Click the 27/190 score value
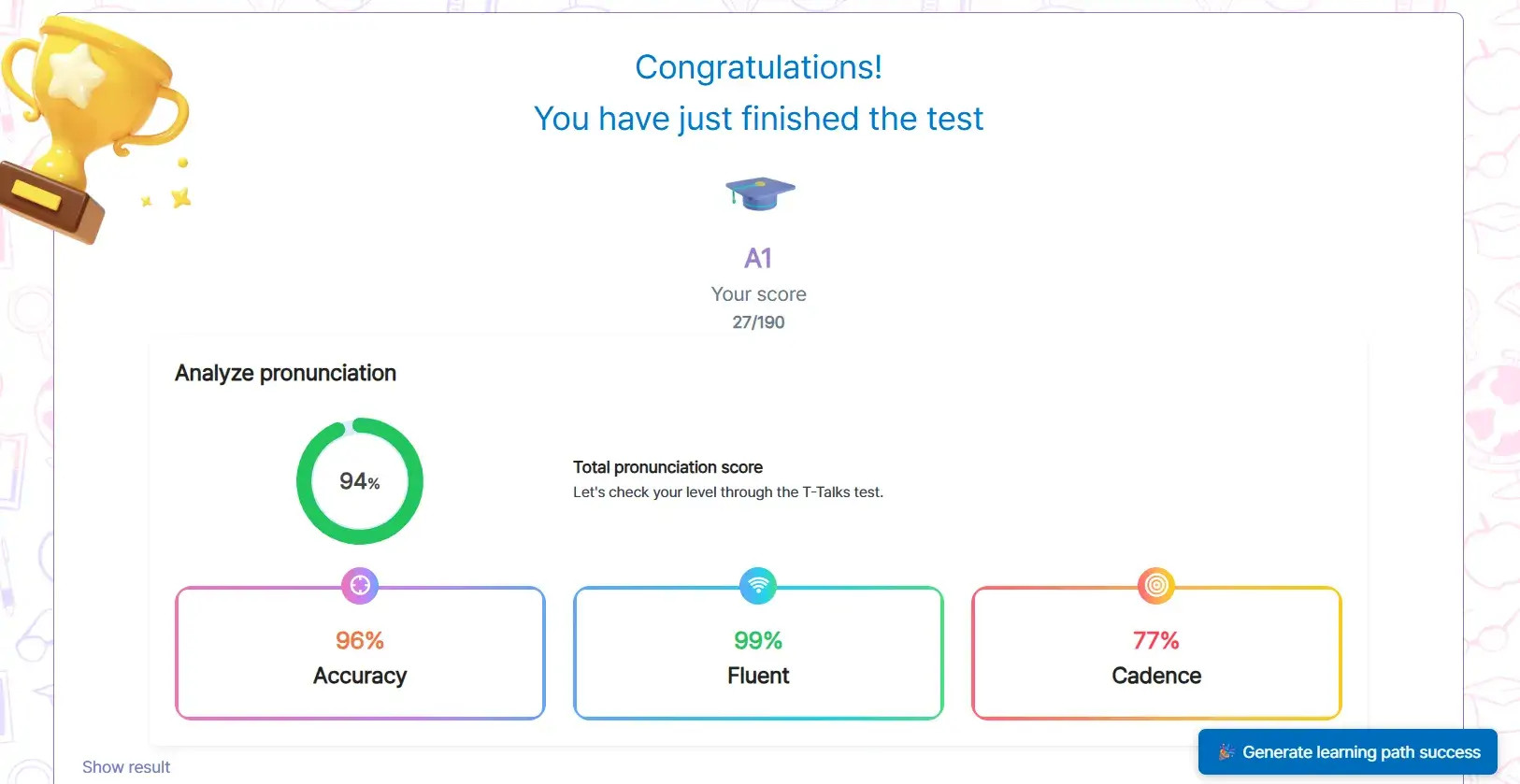The height and width of the screenshot is (784, 1520). [758, 322]
